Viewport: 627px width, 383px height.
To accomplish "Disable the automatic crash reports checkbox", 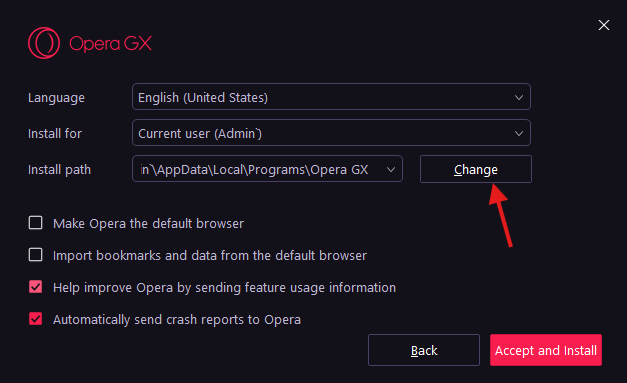I will pos(36,319).
